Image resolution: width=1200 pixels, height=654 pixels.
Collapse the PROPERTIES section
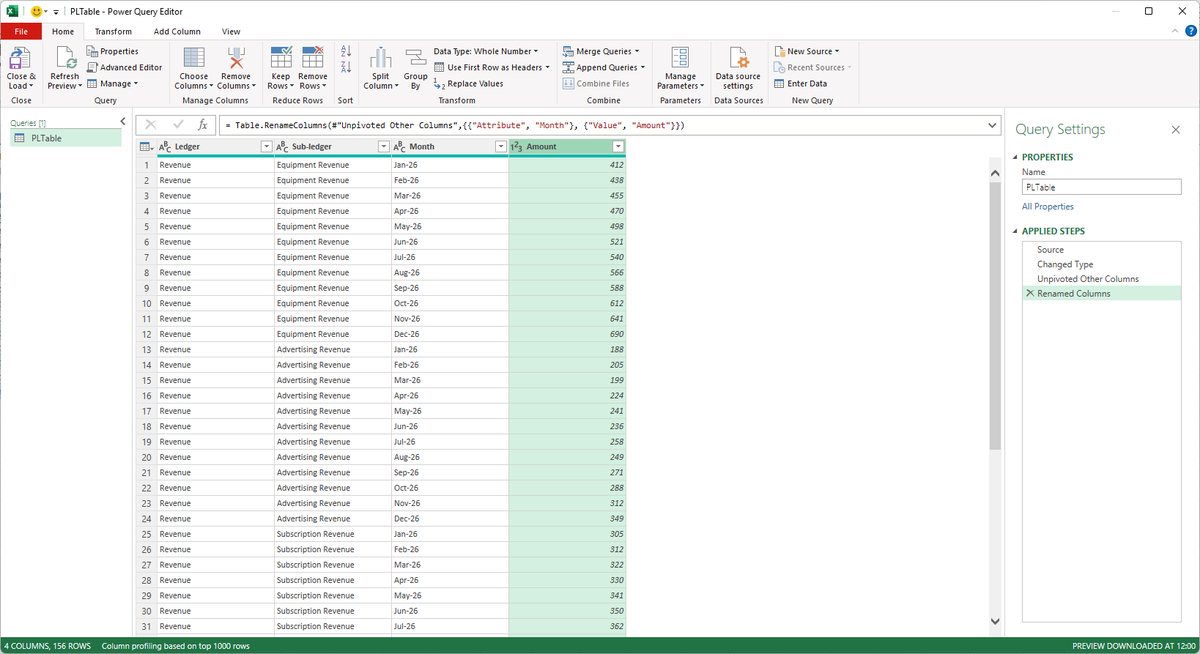coord(1016,157)
